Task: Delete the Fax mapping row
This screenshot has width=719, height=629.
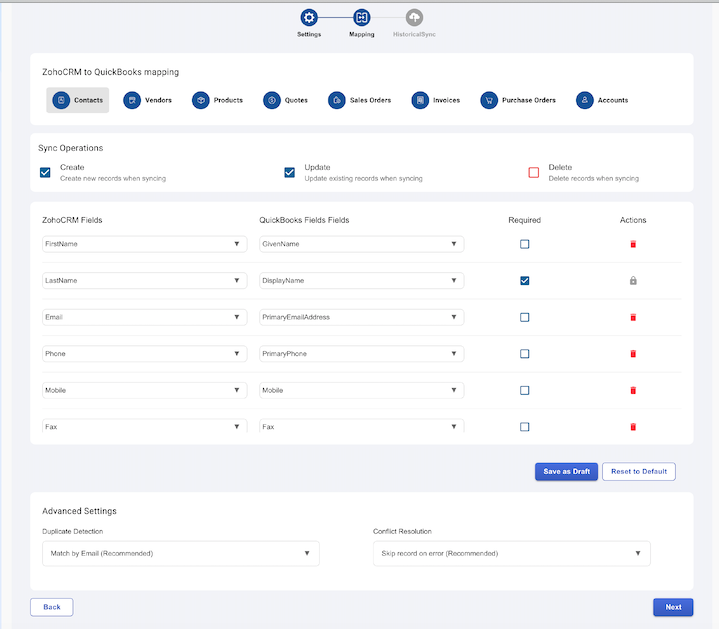Action: (633, 427)
